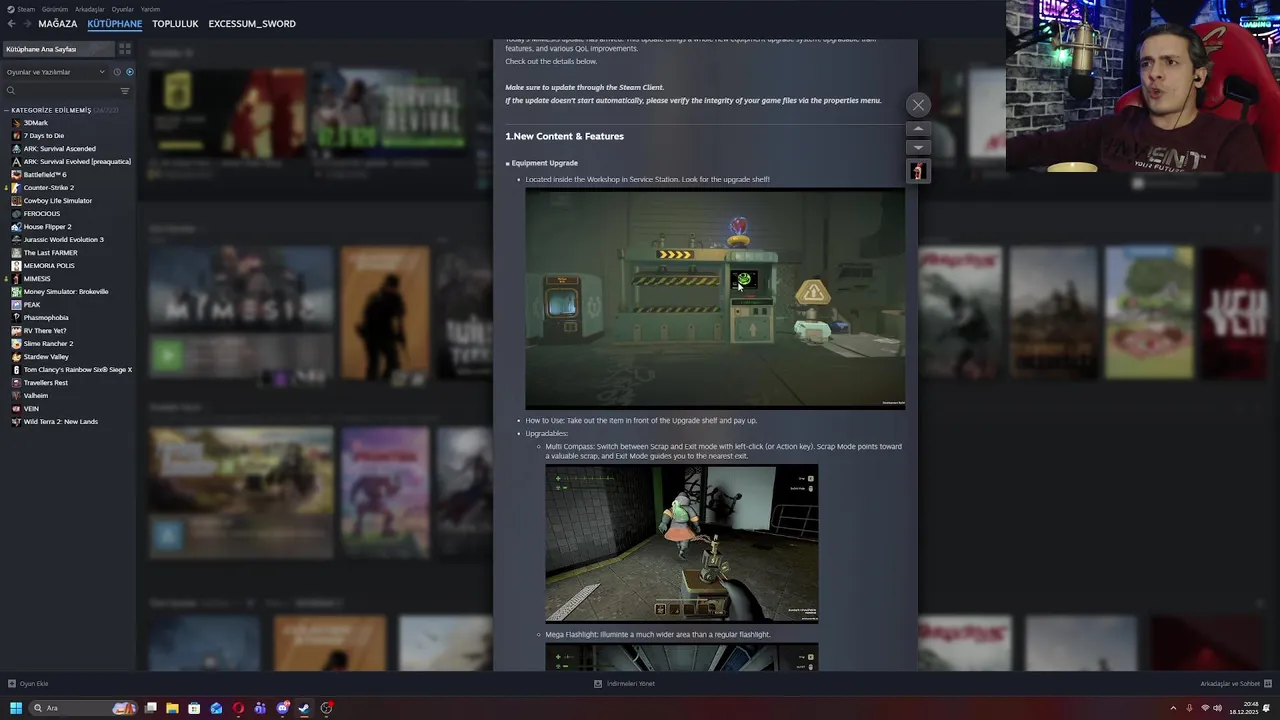Open Discord from the taskbar
Viewport: 1280px width, 720px height.
(282, 708)
